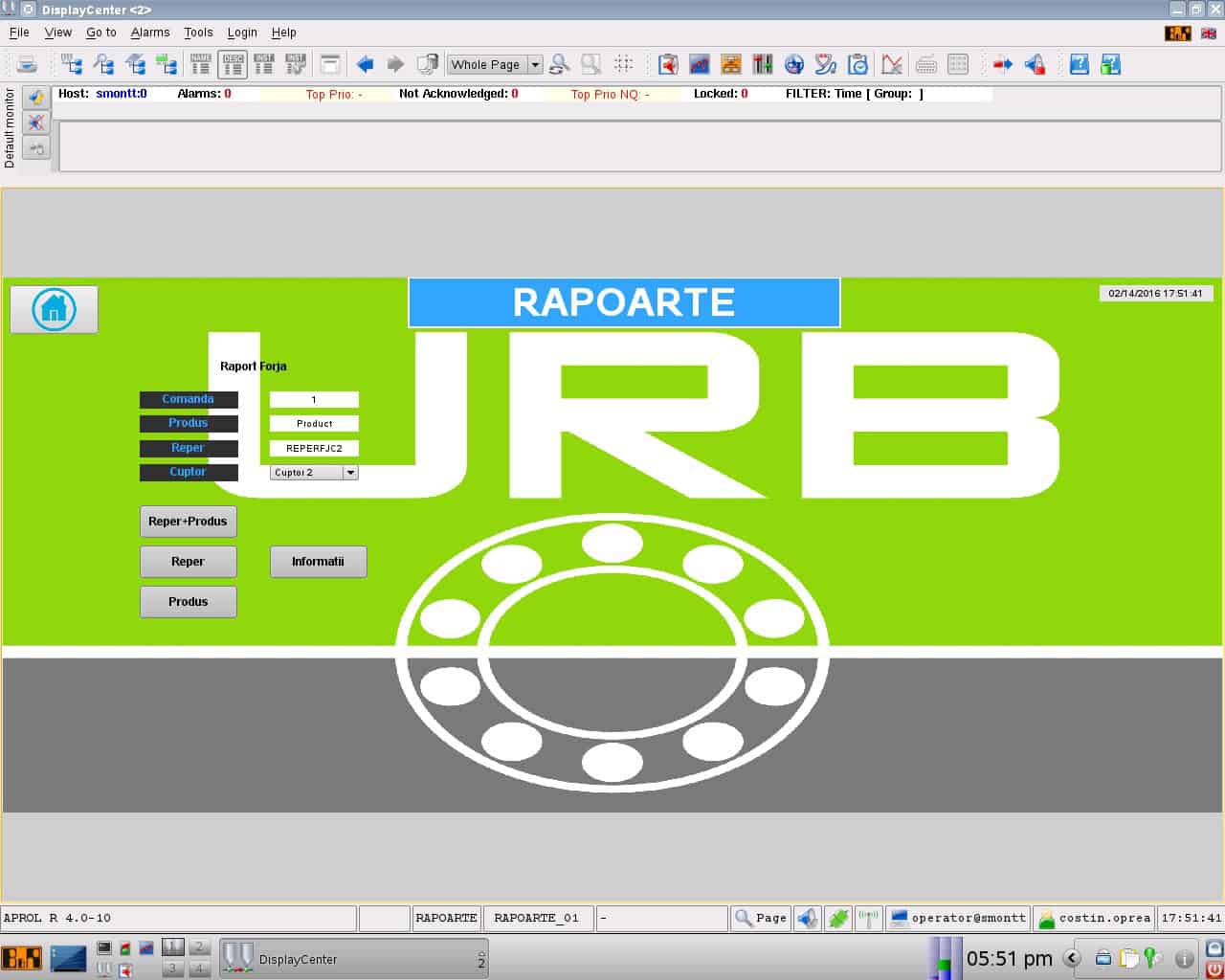Expand the Cuptor 2 dropdown
Screen dimensions: 1225x980
(350, 472)
